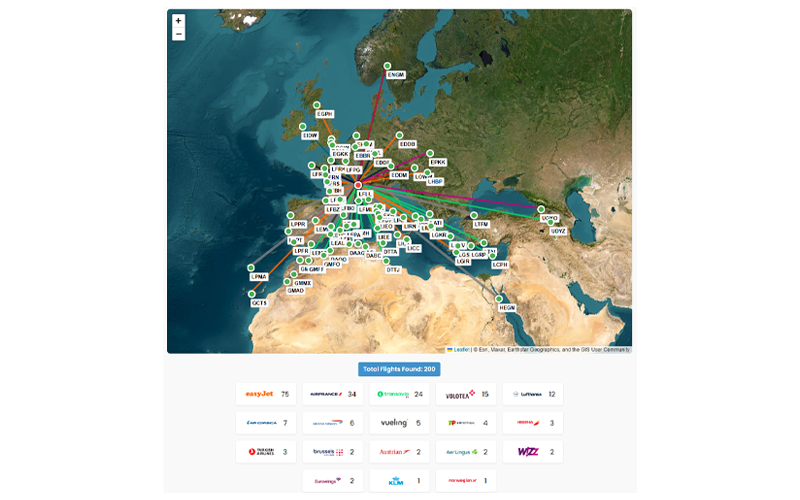Select the Turkish Airlines card
Screen dimensions: 800x500
coord(266,452)
